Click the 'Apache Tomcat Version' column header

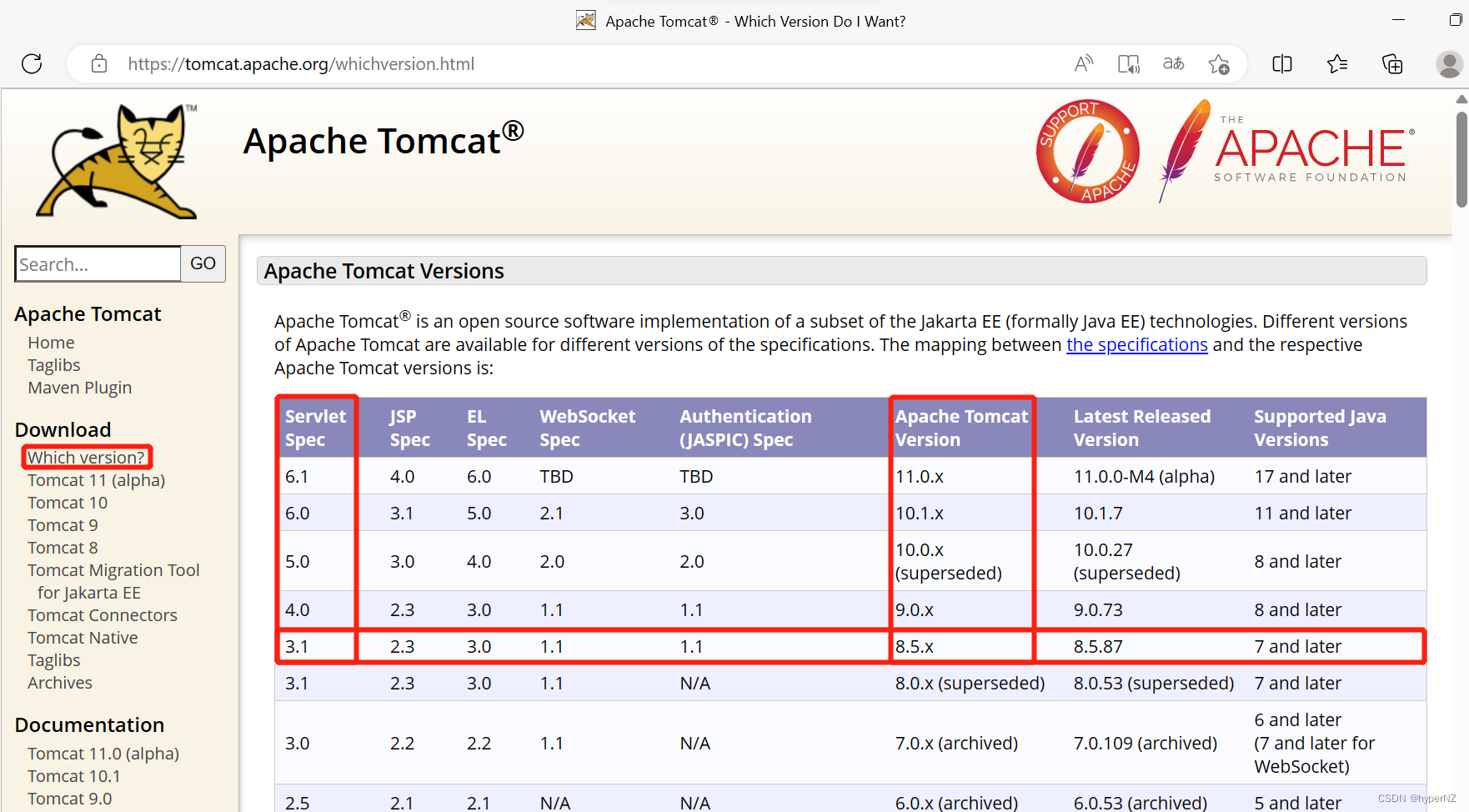pyautogui.click(x=961, y=428)
